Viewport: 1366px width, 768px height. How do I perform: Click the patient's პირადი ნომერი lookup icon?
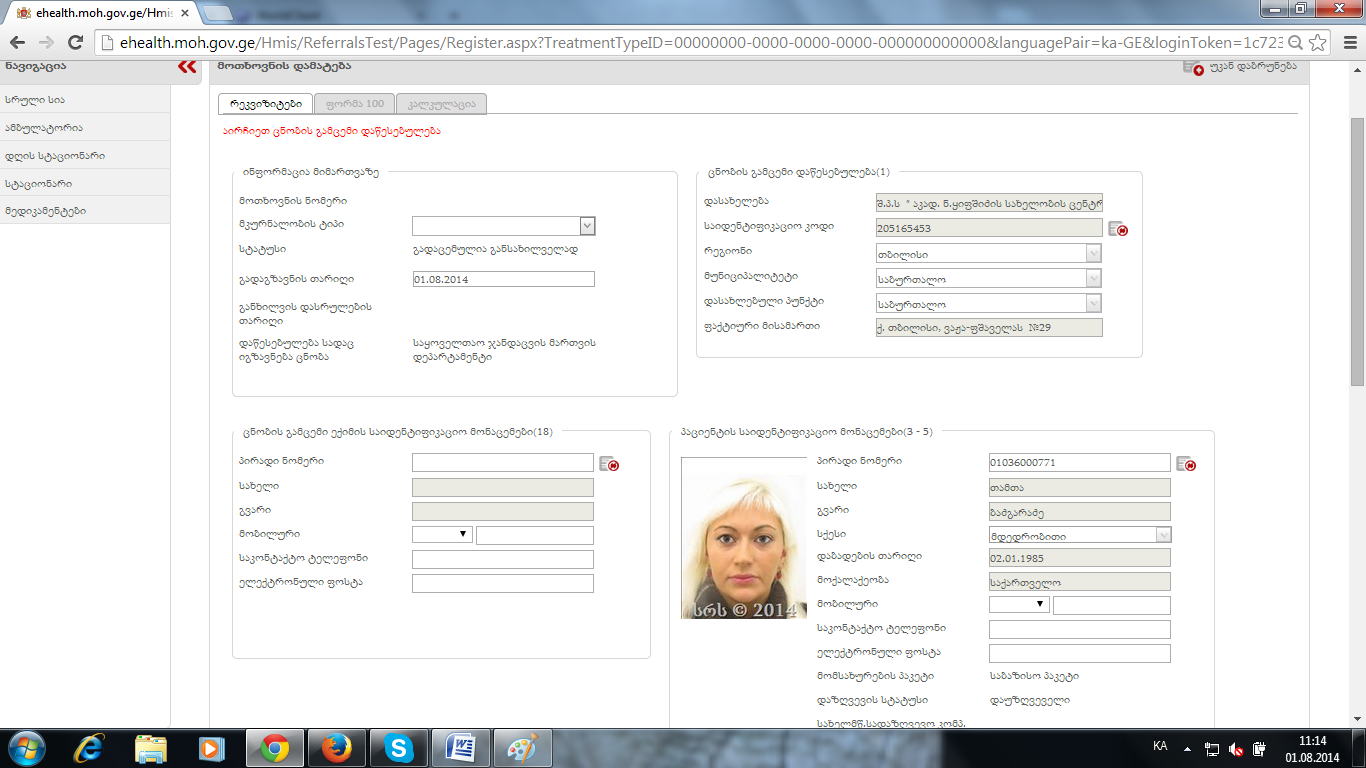(1186, 464)
